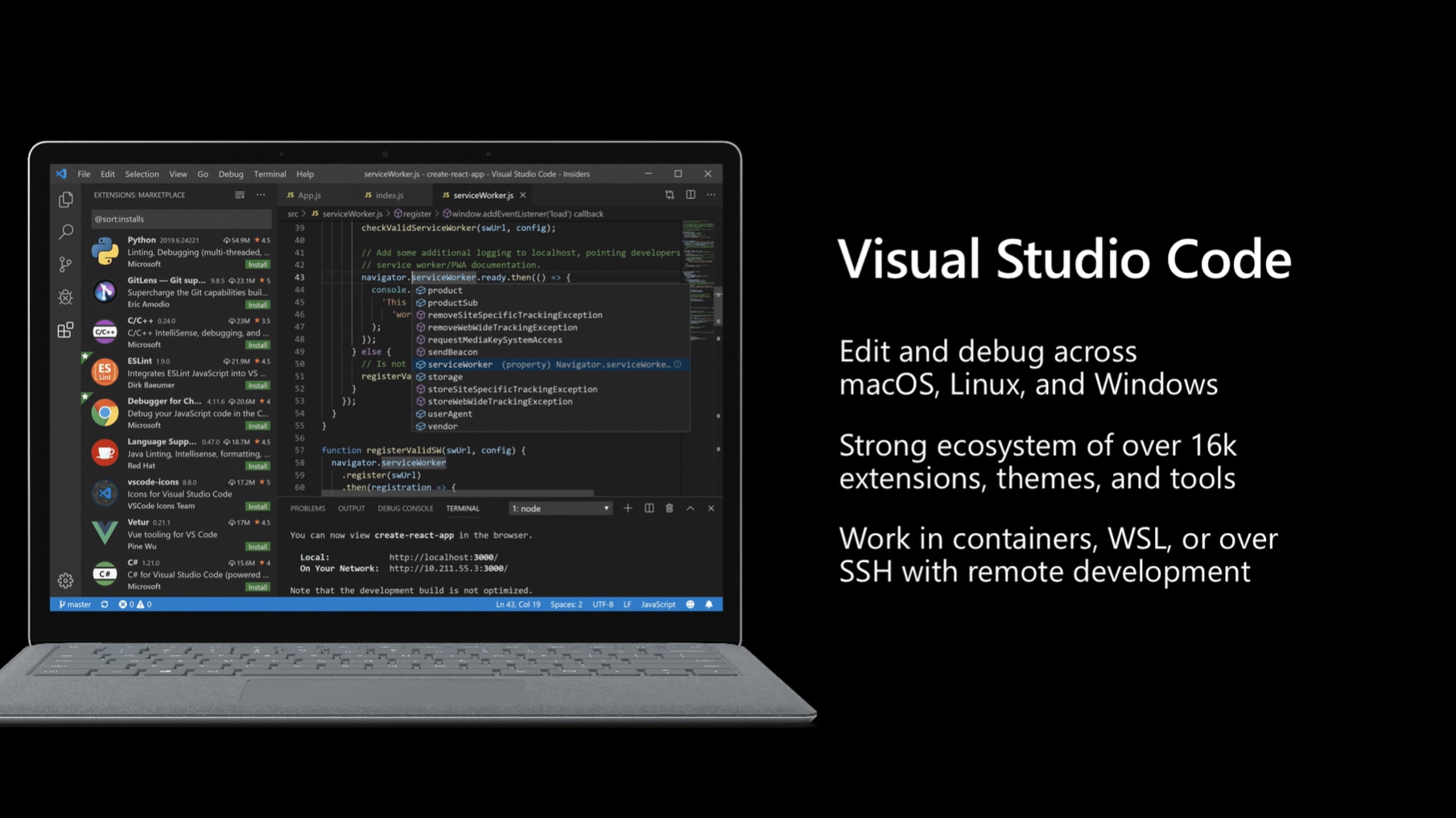Choose 'userAgent' from the suggestion list

point(551,414)
